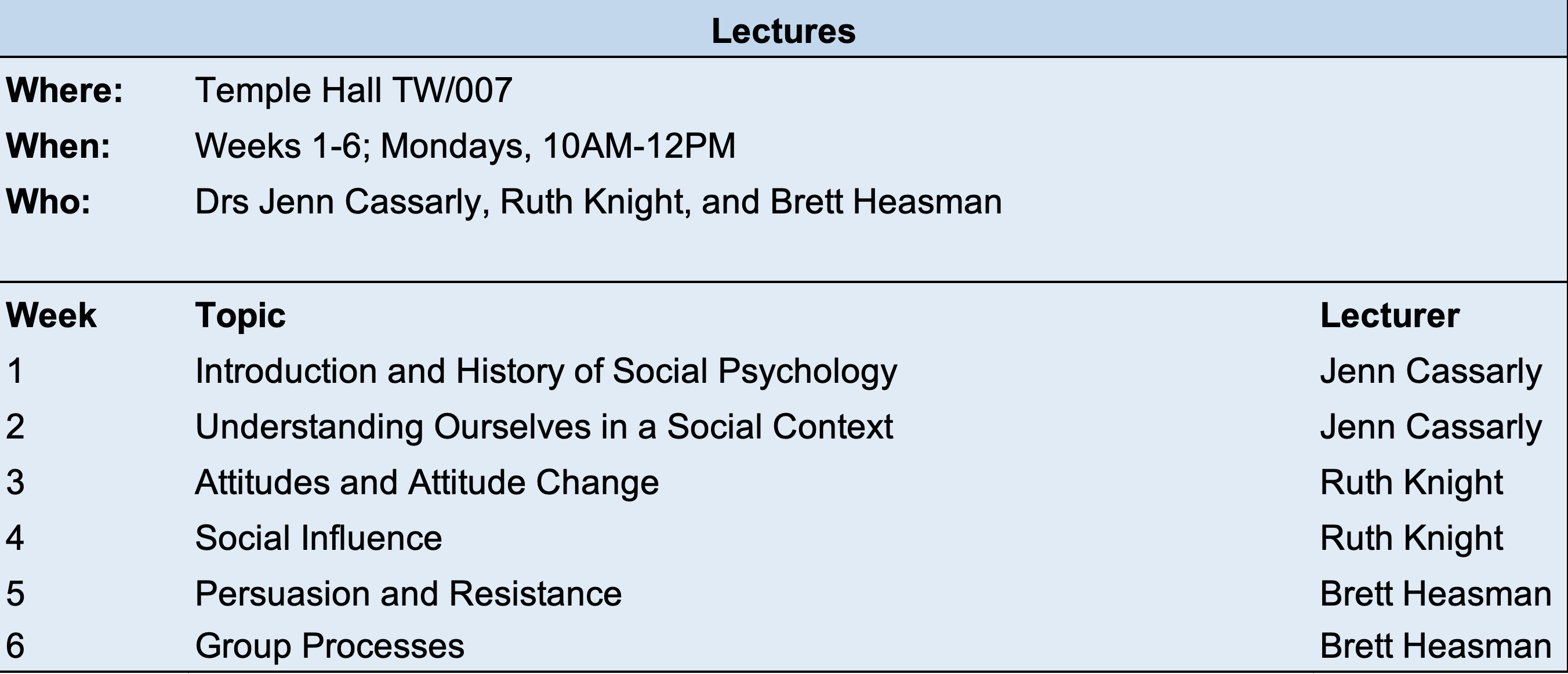This screenshot has width=1568, height=674.
Task: Click the Week column header
Action: pos(51,316)
